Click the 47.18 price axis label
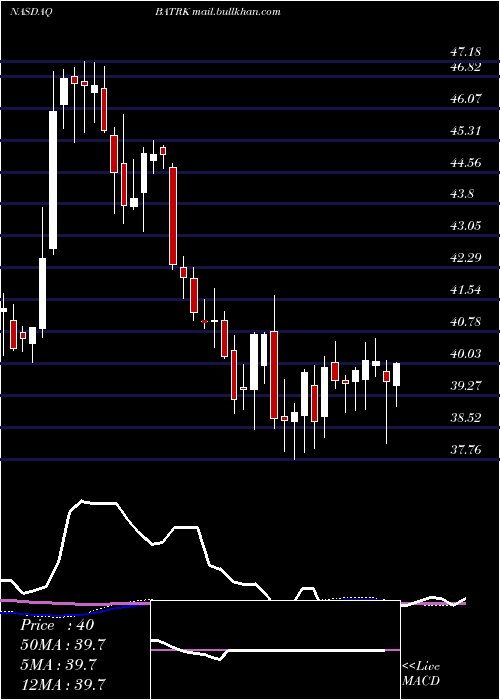 point(466,52)
